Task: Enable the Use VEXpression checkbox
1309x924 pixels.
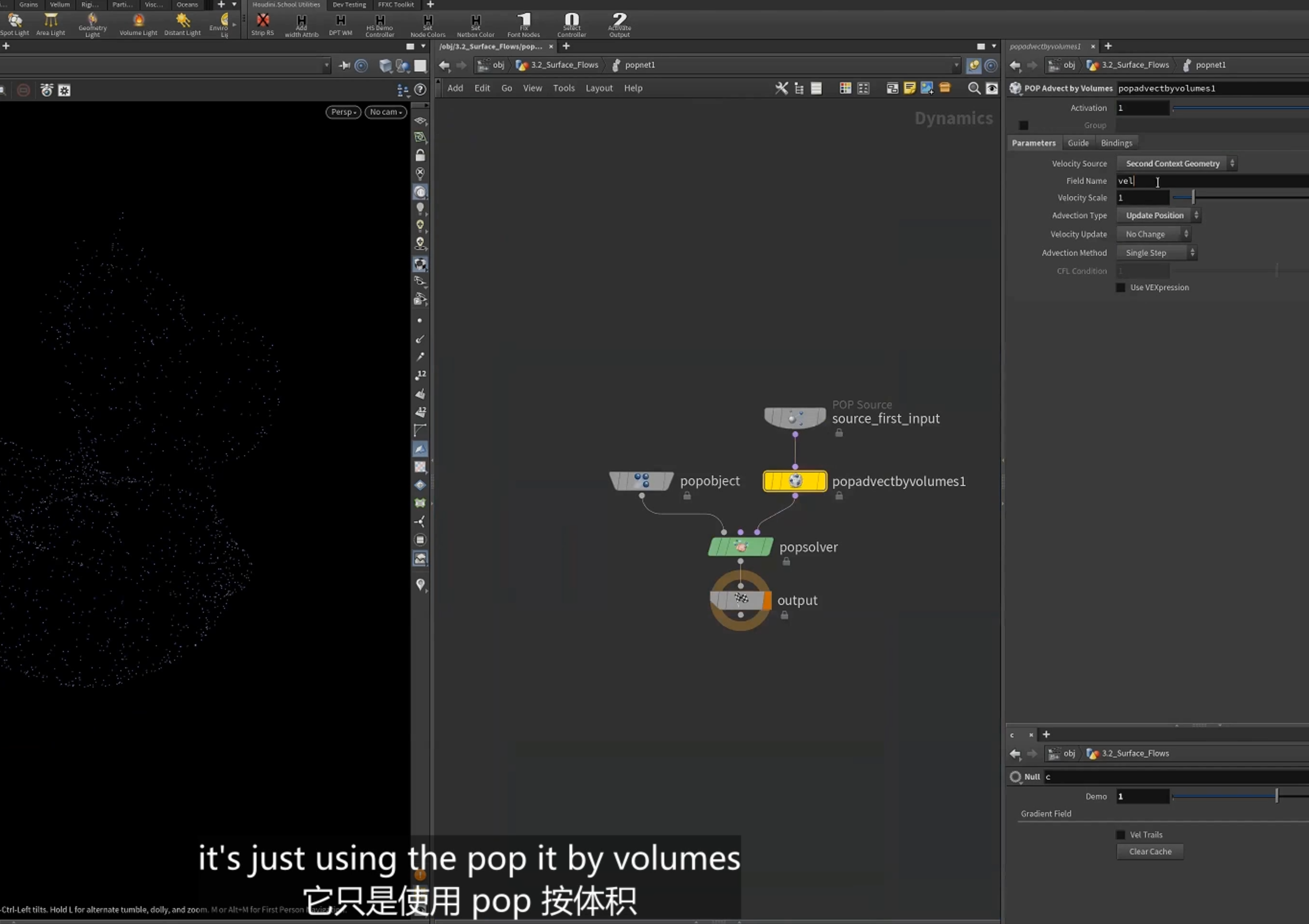Action: [1120, 287]
